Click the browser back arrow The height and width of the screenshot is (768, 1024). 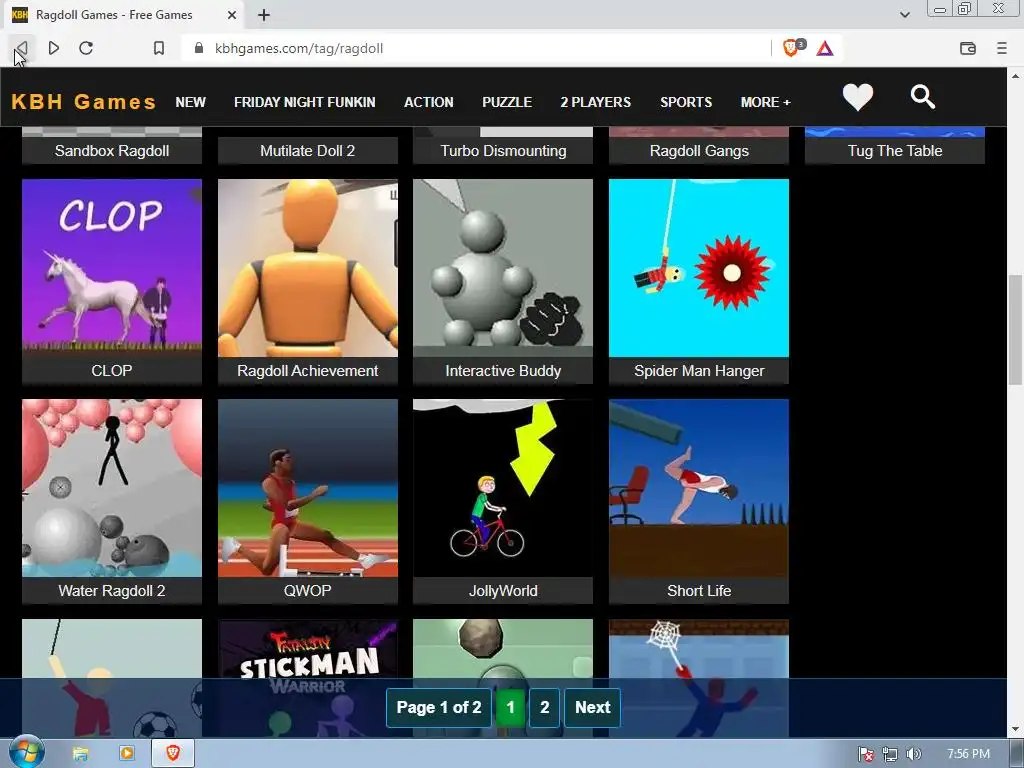22,48
